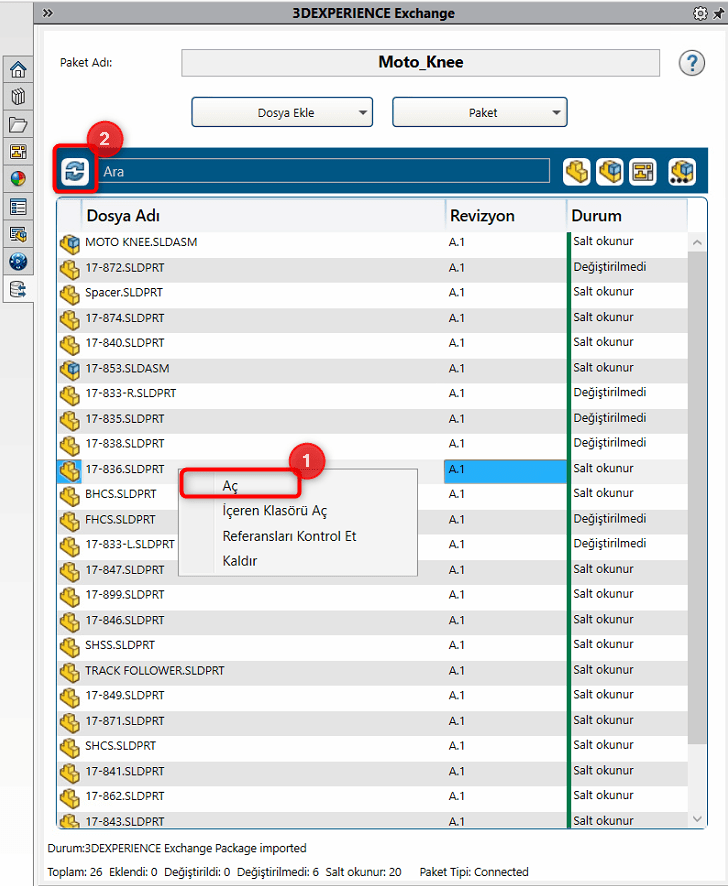This screenshot has height=886, width=728.
Task: Open the Paket dropdown
Action: point(480,112)
